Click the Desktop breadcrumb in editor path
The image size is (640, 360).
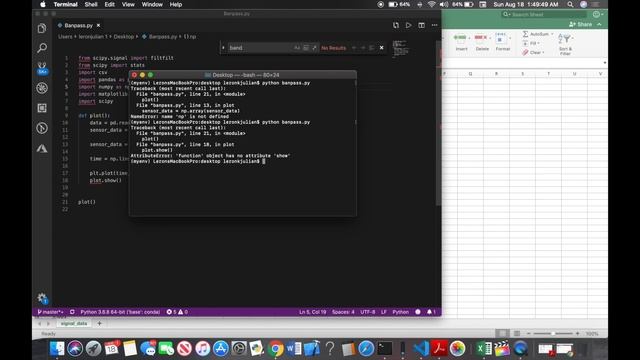(x=124, y=37)
